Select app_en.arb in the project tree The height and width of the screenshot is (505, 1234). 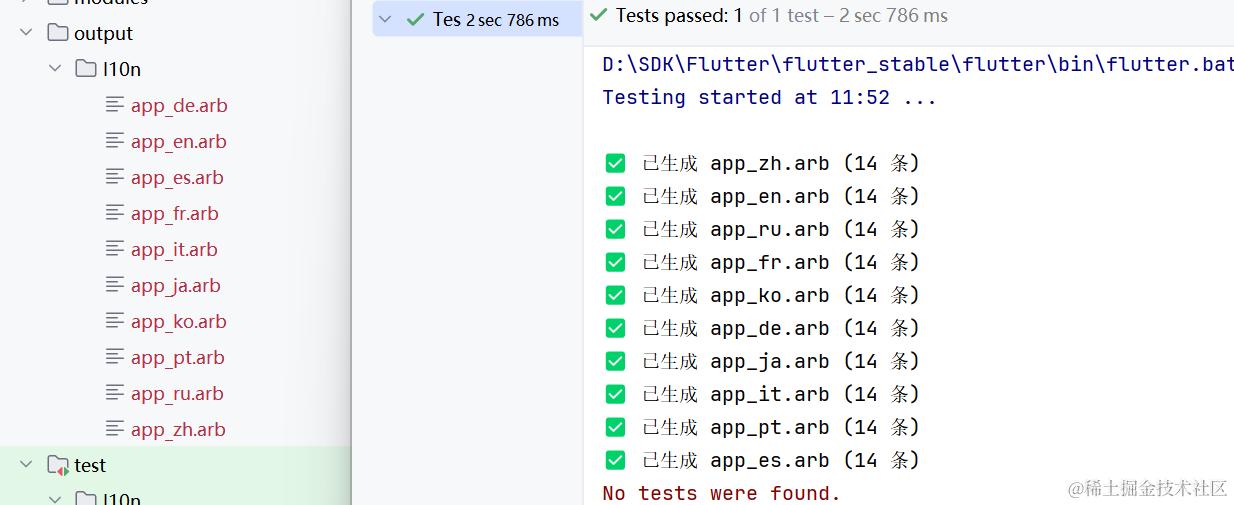pos(178,141)
